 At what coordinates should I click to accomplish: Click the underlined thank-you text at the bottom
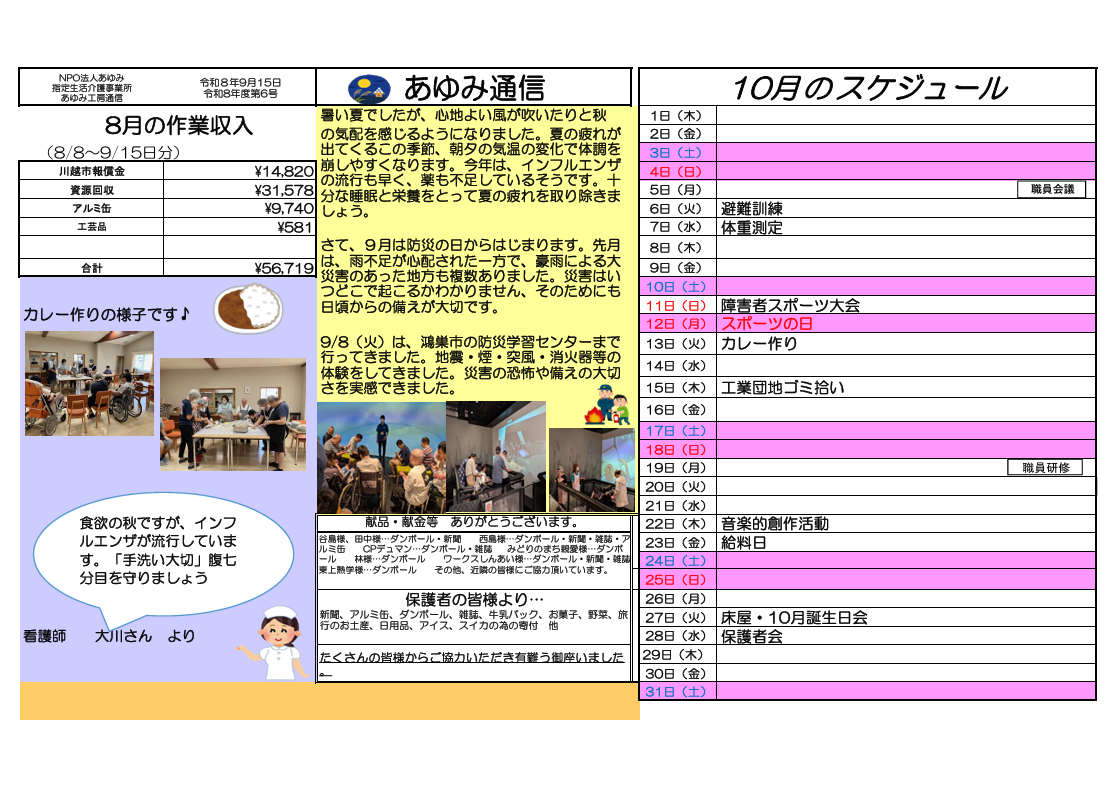(x=471, y=663)
